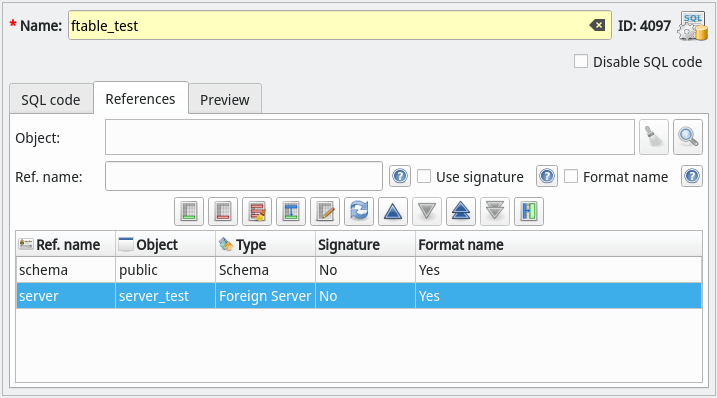Click the edit row pencil icon
The width and height of the screenshot is (717, 398).
pyautogui.click(x=325, y=211)
